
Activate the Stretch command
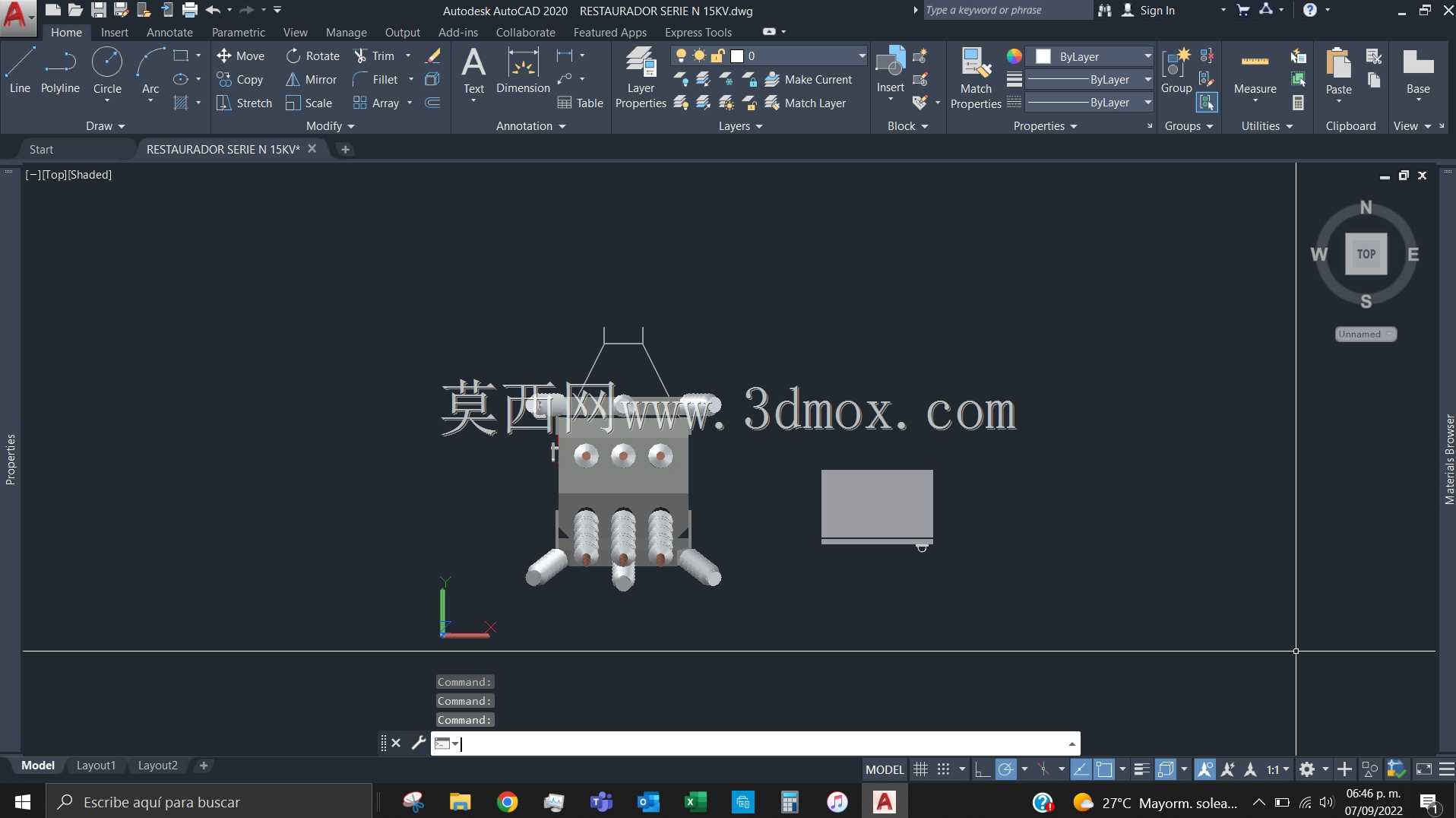pos(244,103)
